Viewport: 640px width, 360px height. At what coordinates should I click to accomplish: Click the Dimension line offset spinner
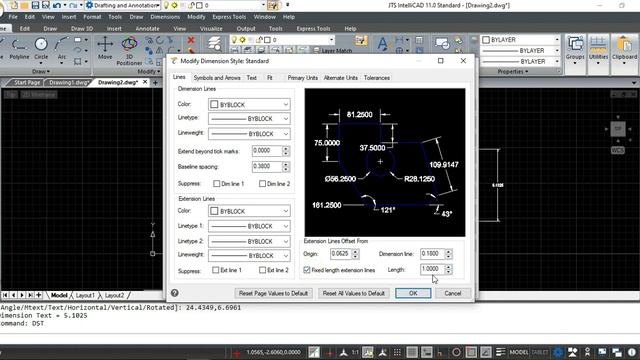click(449, 253)
